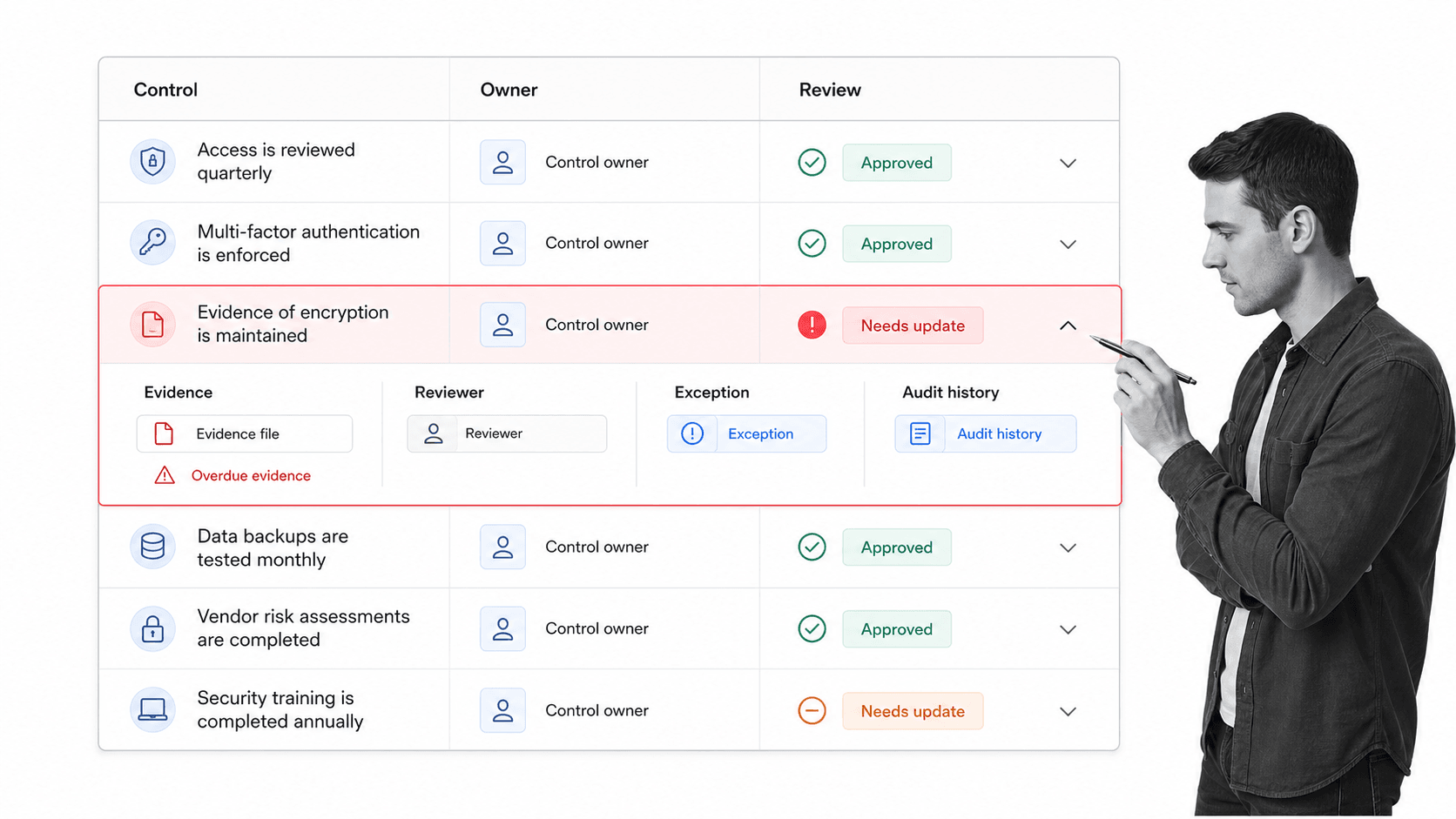Select the owner avatar in Security training row
The image size is (1456, 819).
click(502, 710)
